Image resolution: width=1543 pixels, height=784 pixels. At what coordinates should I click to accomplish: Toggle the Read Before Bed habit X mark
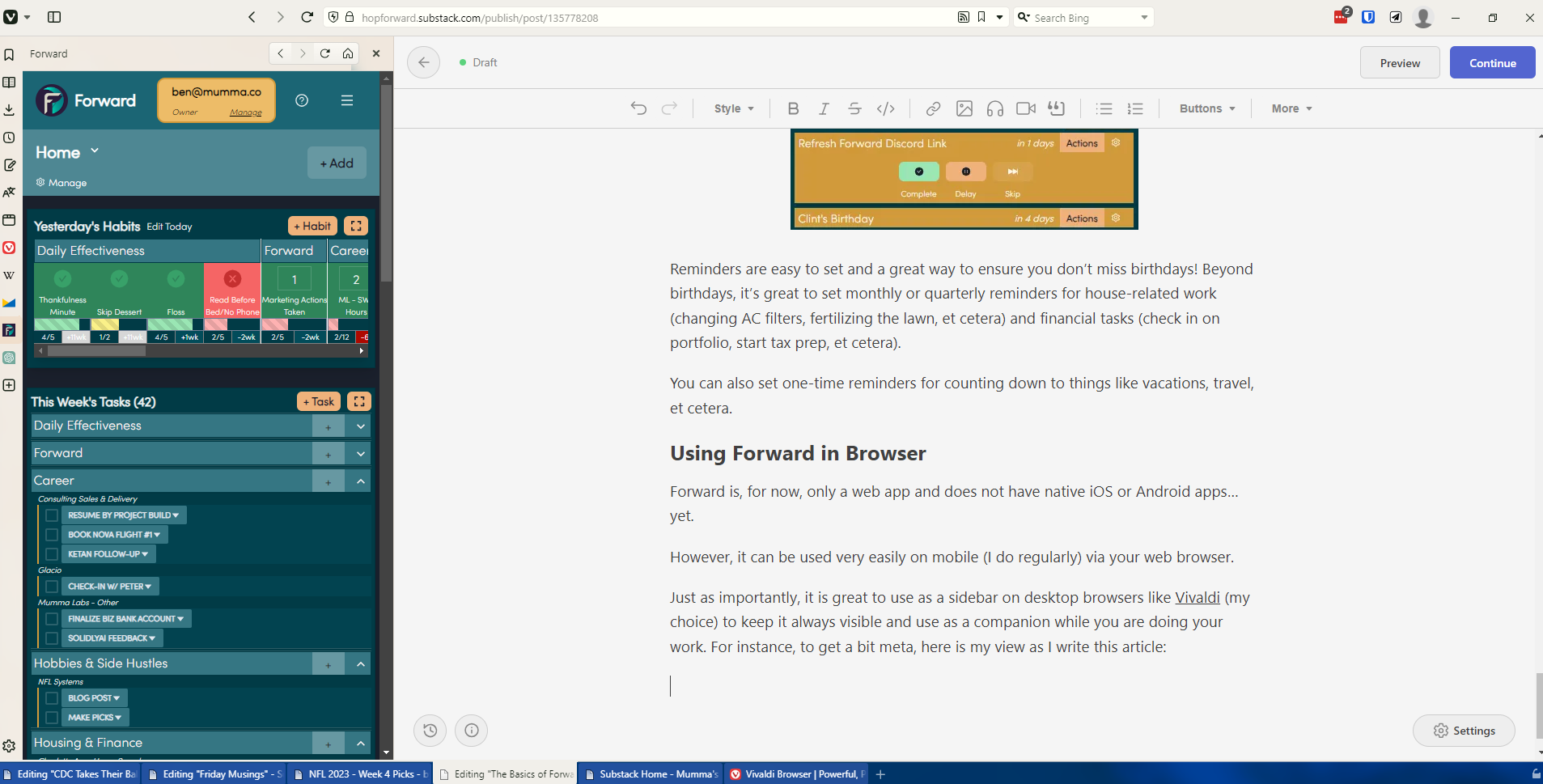click(x=232, y=279)
